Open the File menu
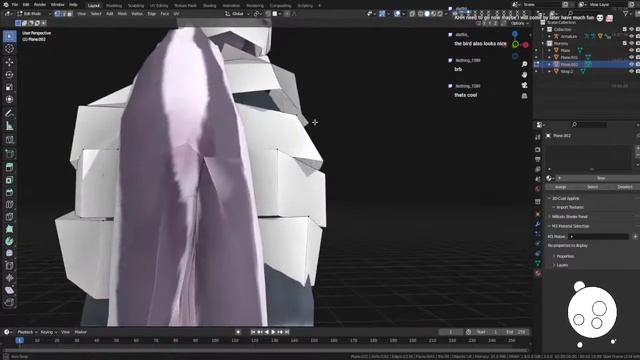 pyautogui.click(x=15, y=4)
